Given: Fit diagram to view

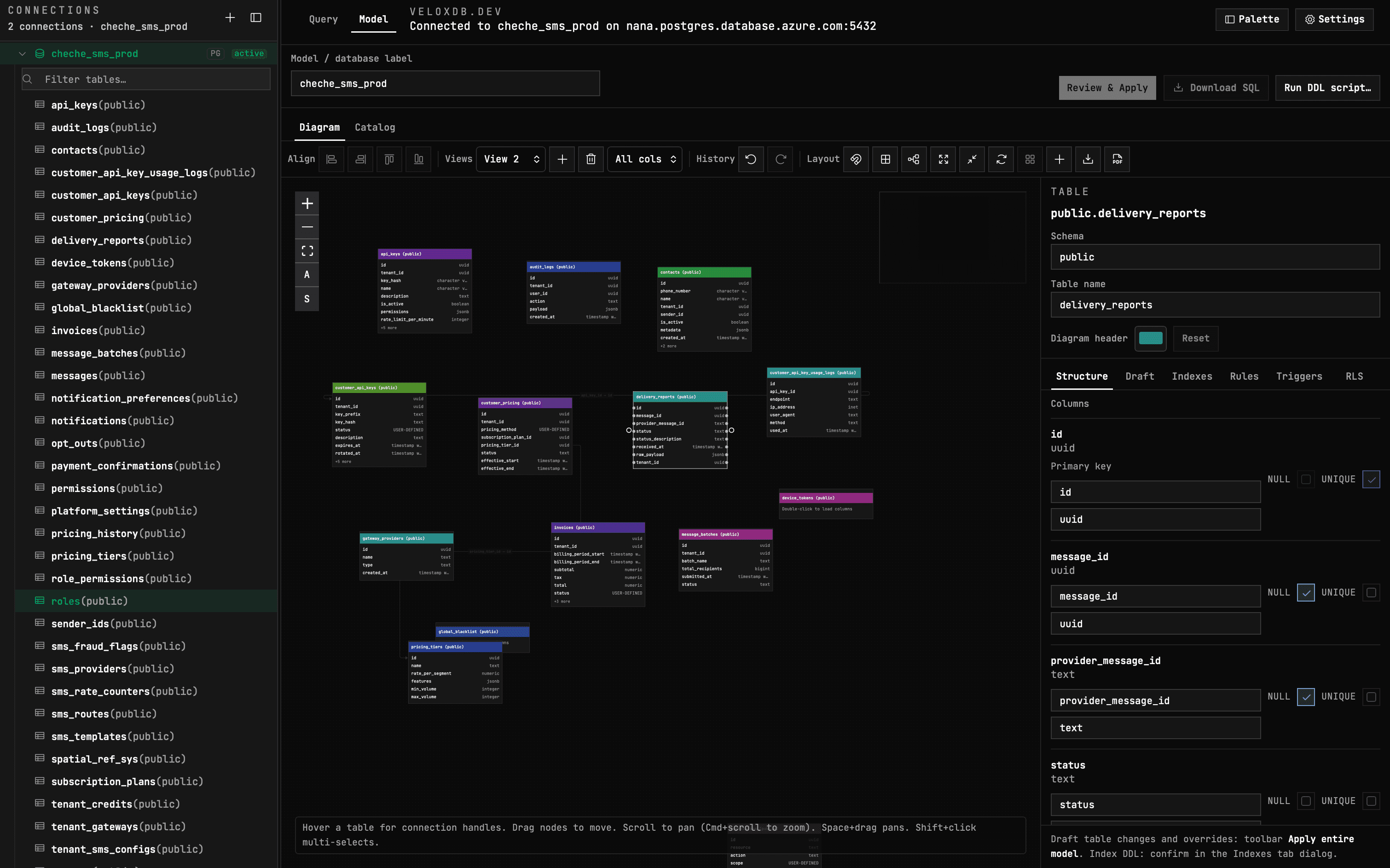Looking at the screenshot, I should point(307,251).
